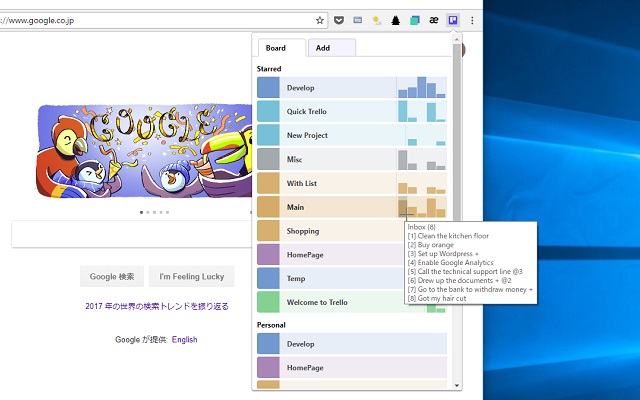Click the æ extension icon
Viewport: 640px width, 400px height.
[x=433, y=20]
